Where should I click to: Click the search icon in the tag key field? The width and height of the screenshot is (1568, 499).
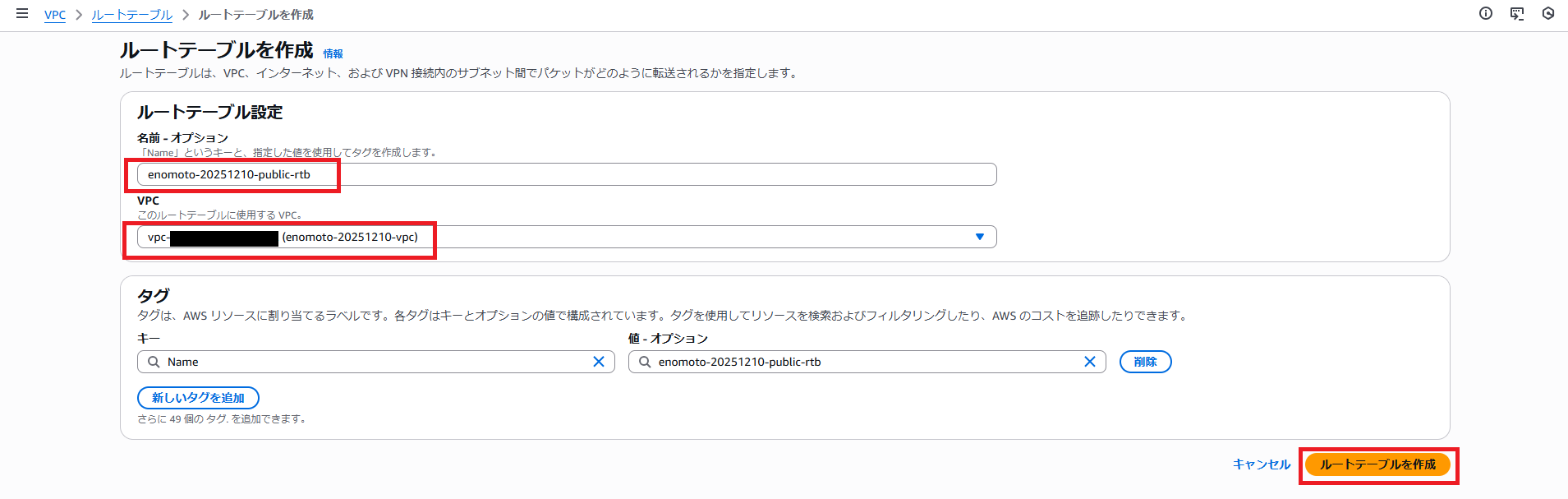tap(154, 362)
